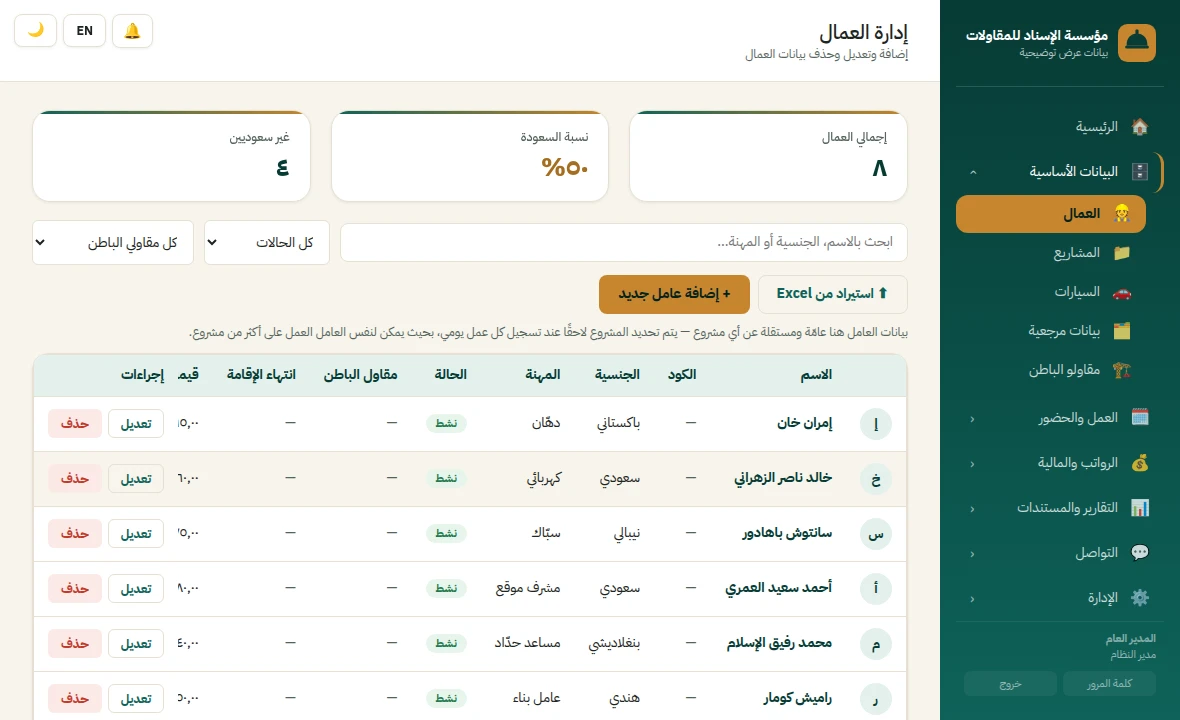Open مقاولو الباطن crane icon in sidebar
This screenshot has width=1180, height=720.
[1121, 370]
